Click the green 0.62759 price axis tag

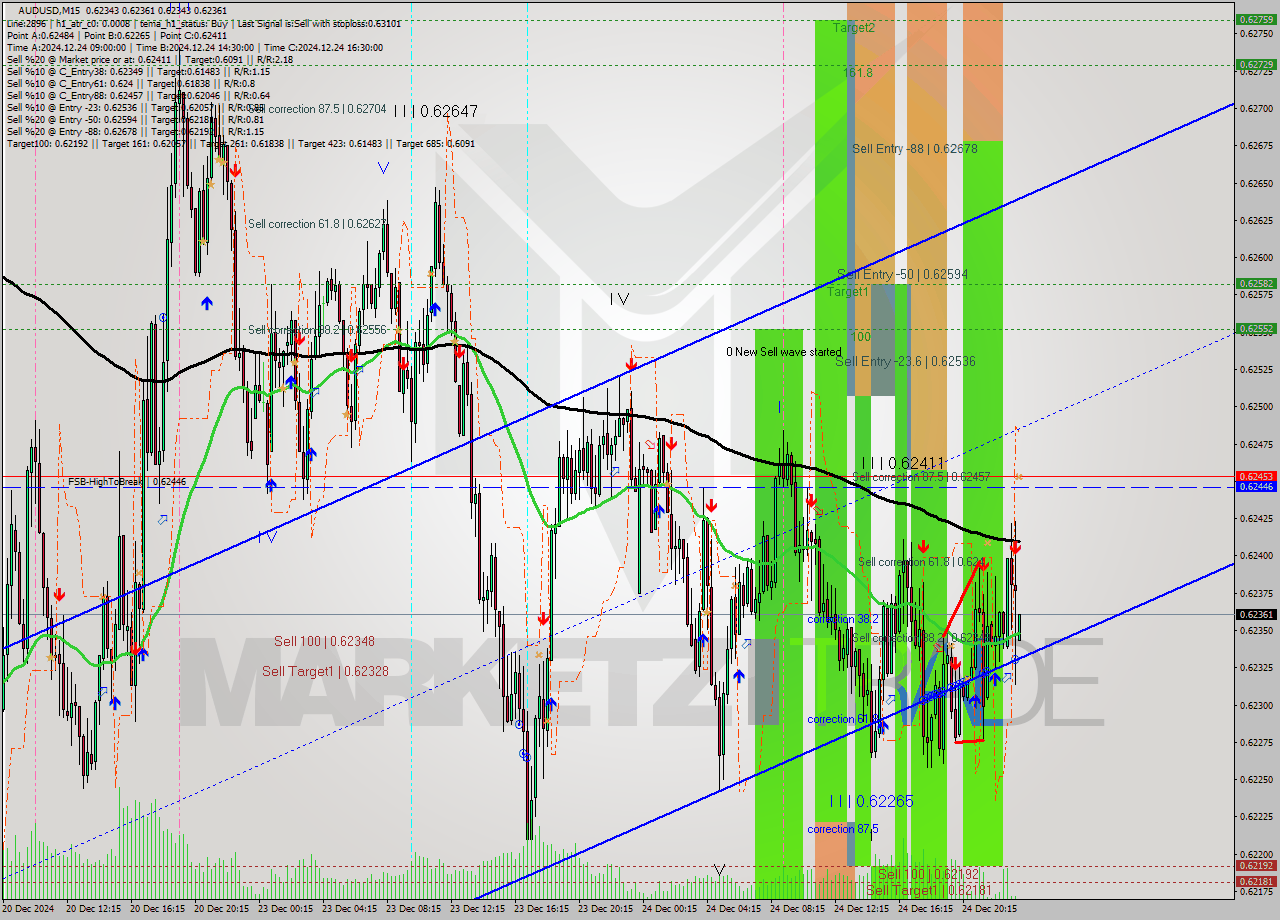click(x=1255, y=19)
